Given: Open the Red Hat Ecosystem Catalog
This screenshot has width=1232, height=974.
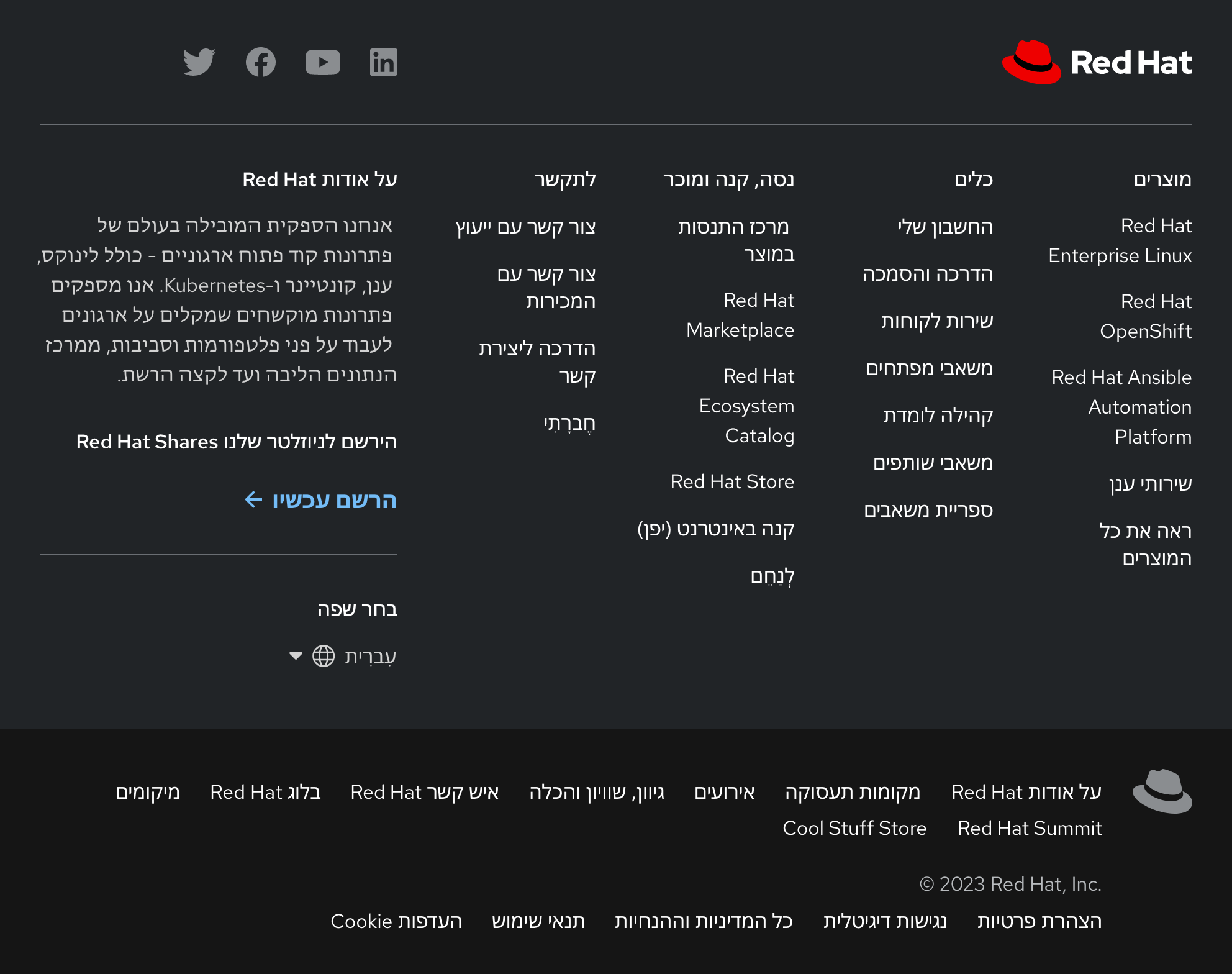Looking at the screenshot, I should pyautogui.click(x=747, y=406).
